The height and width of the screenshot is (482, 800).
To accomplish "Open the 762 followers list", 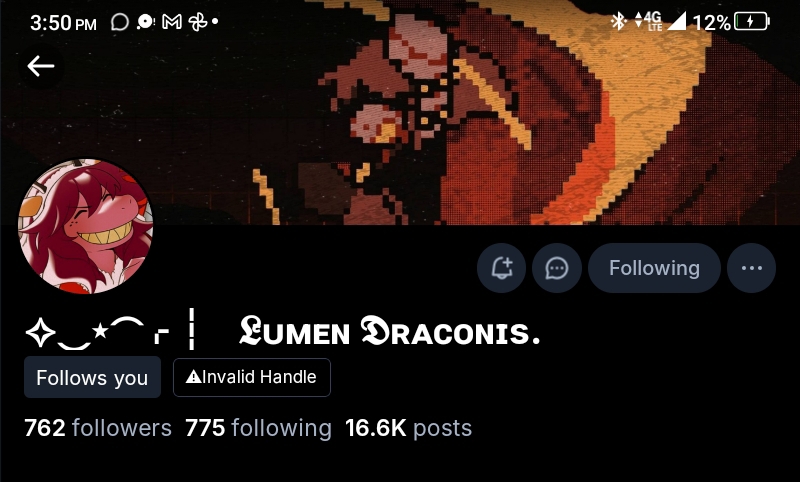I will pyautogui.click(x=98, y=428).
